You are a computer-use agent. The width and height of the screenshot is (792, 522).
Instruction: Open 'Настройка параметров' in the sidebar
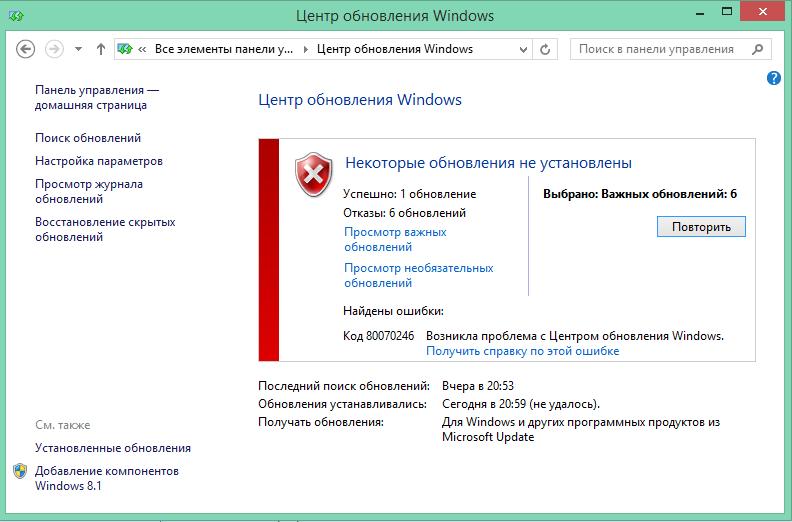click(98, 161)
